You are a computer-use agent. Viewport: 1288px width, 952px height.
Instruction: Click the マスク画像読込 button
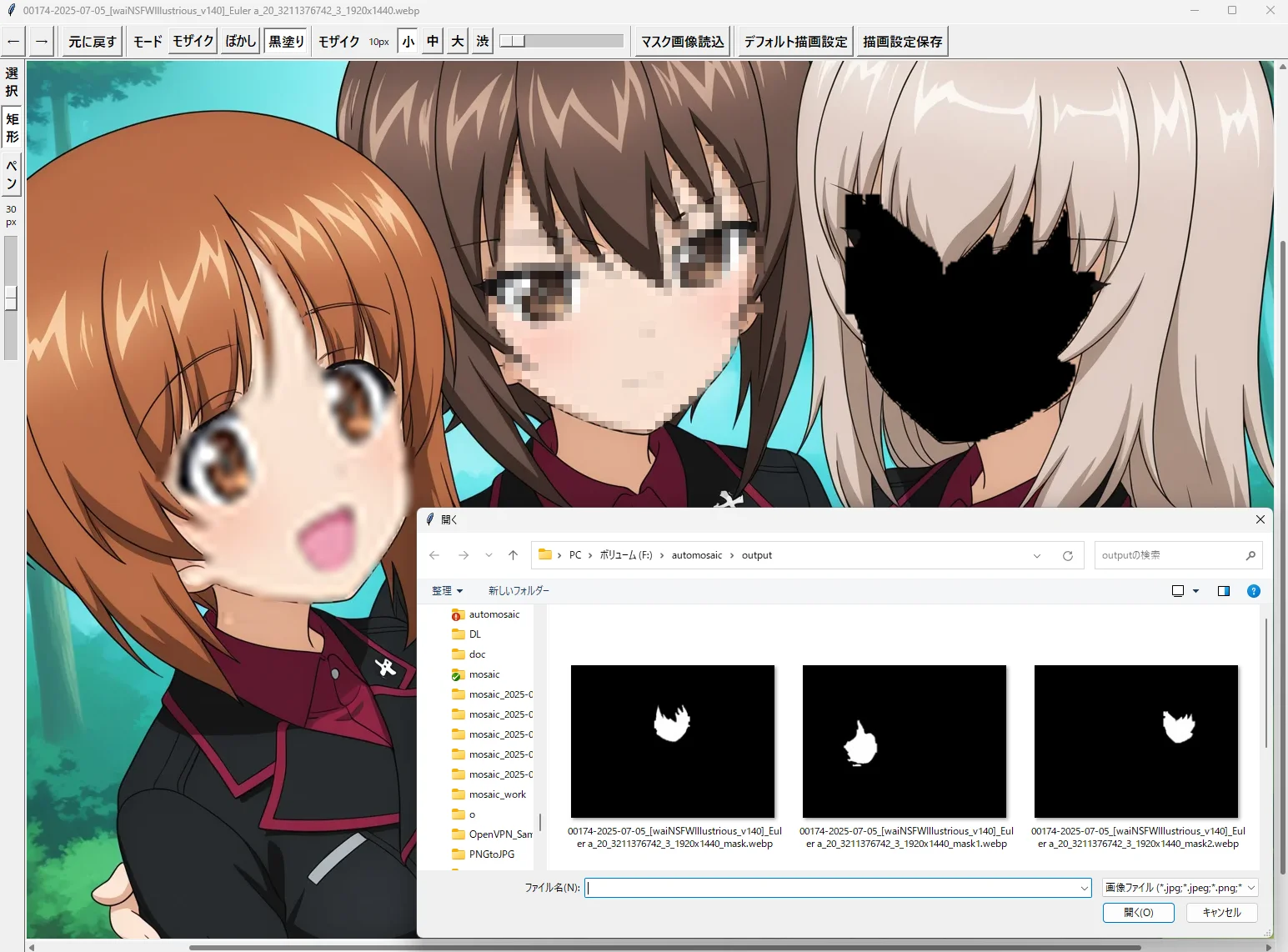point(682,42)
